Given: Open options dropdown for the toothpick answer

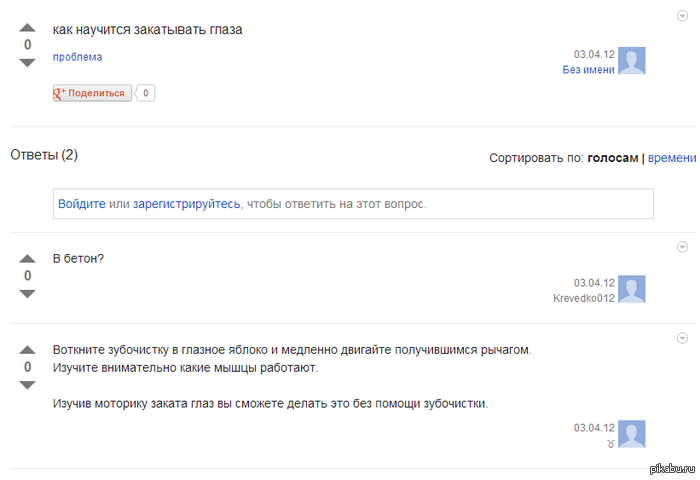Looking at the screenshot, I should pyautogui.click(x=683, y=337).
